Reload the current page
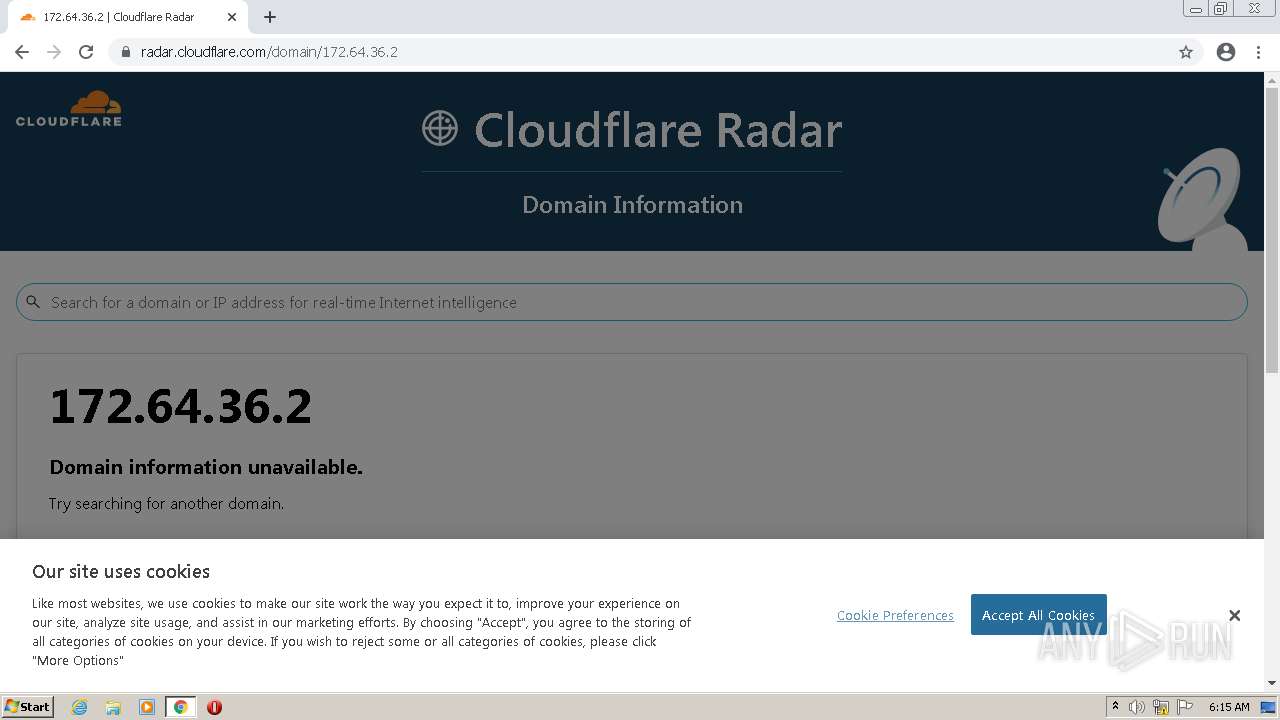 click(x=86, y=52)
